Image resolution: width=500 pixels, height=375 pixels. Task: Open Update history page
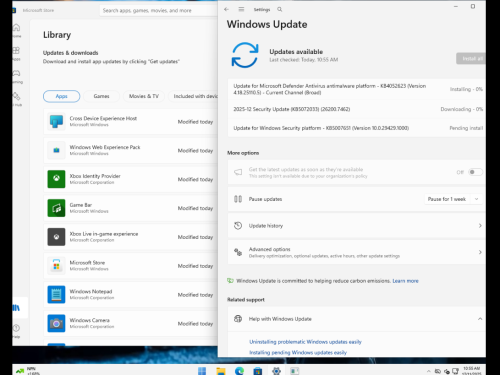coord(356,226)
